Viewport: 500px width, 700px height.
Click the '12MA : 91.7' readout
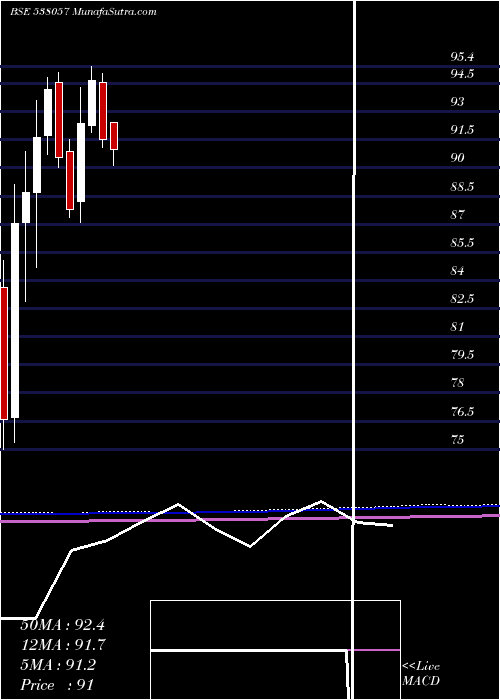point(63,645)
